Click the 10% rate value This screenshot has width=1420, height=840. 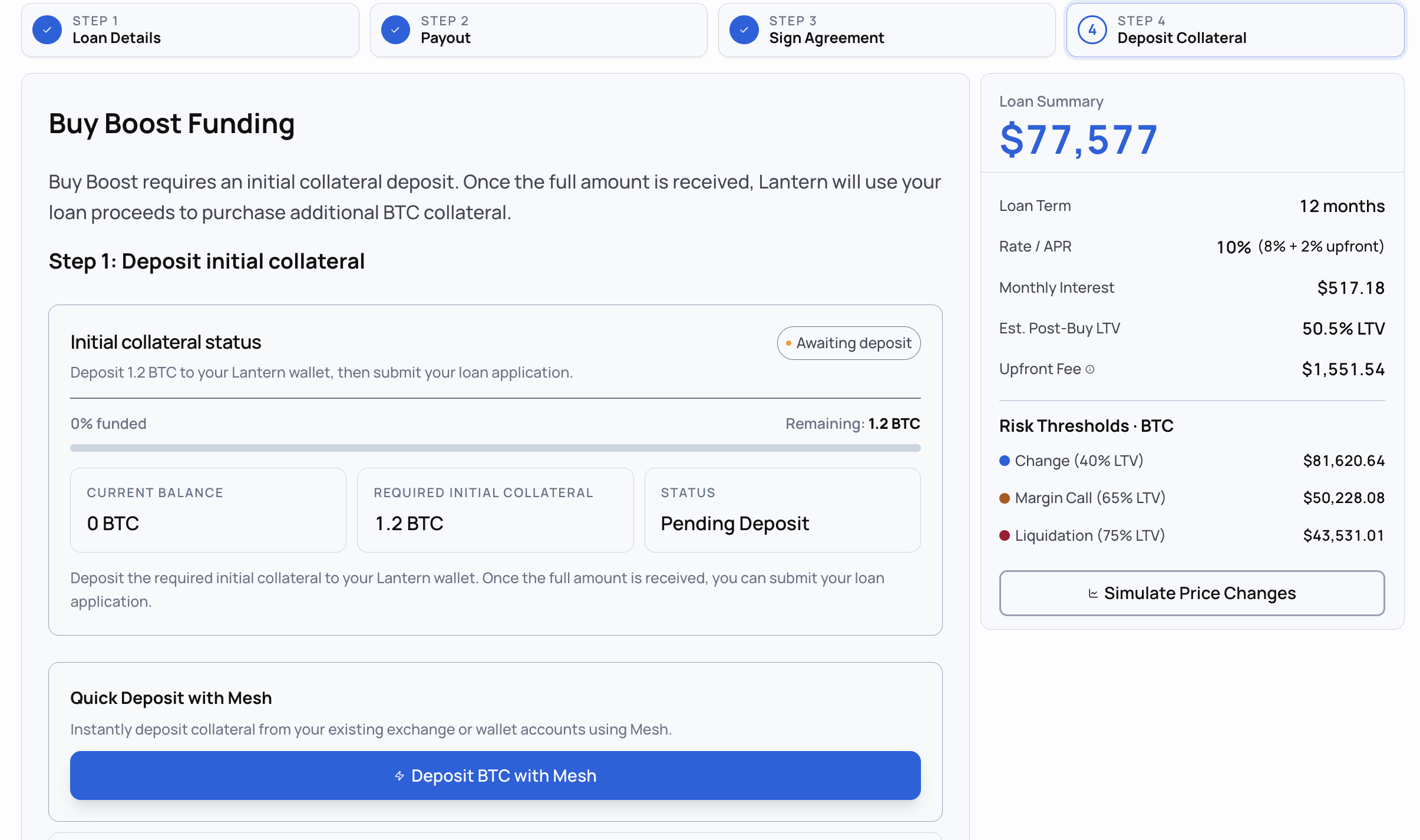(1233, 247)
